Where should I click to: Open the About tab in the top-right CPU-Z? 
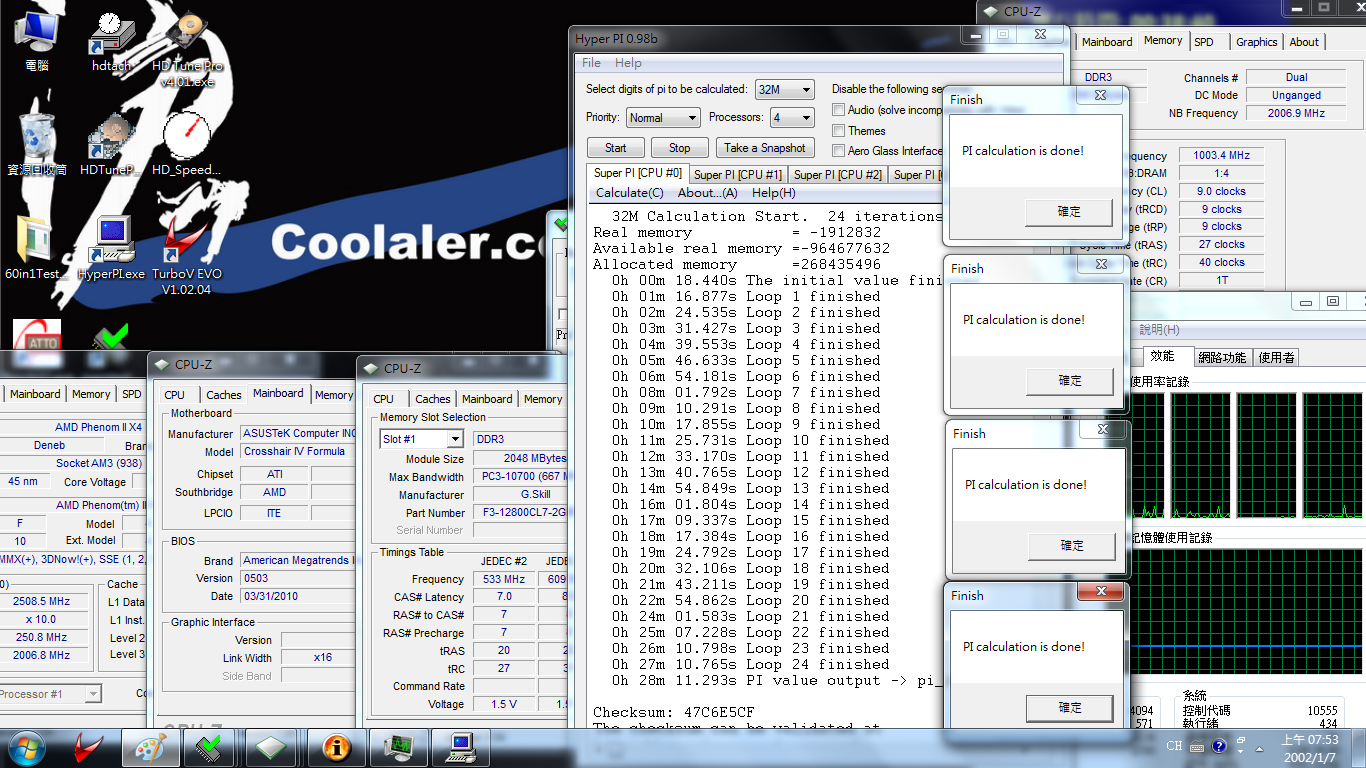1304,42
